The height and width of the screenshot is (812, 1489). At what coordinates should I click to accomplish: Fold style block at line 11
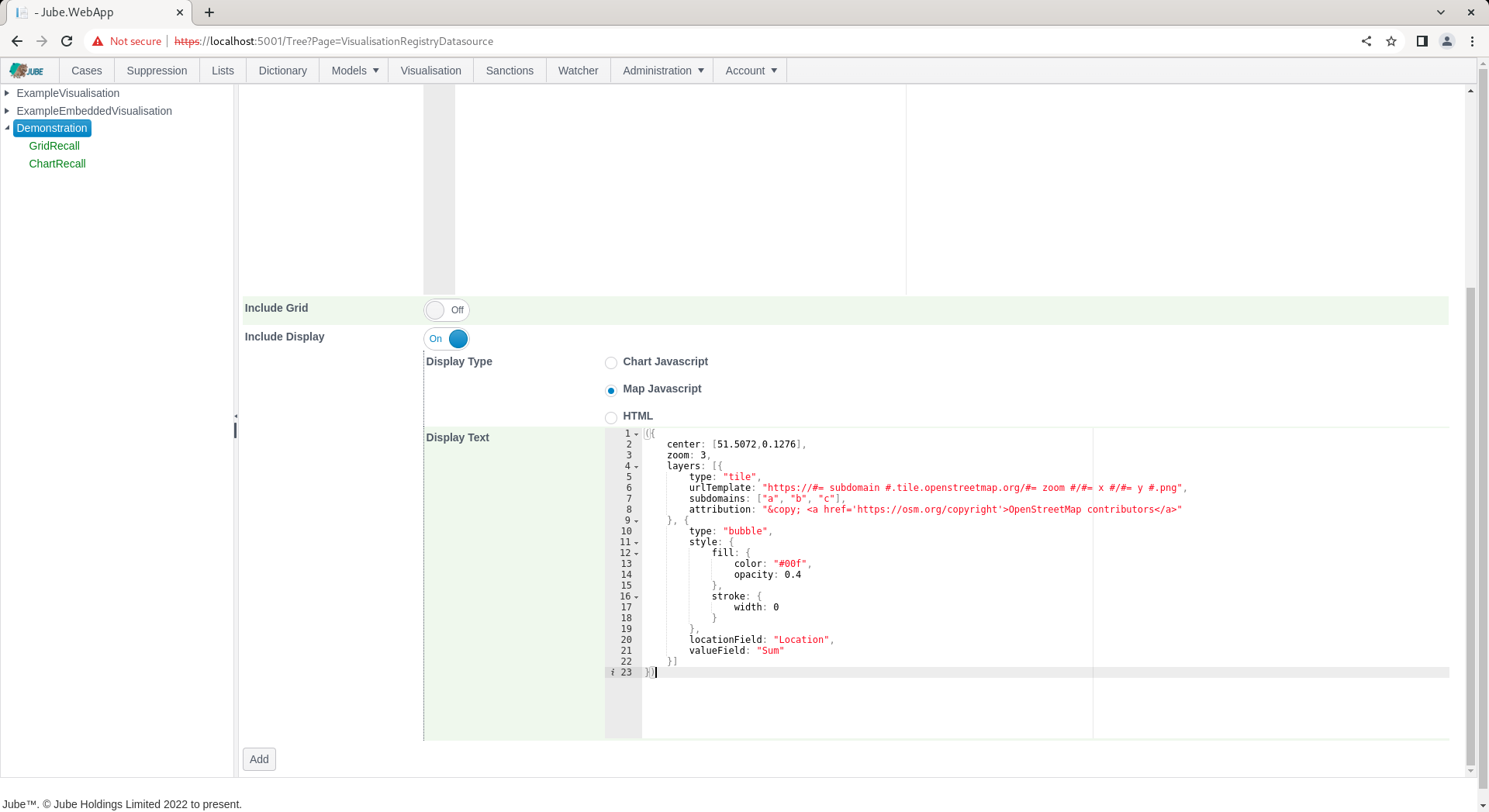click(x=637, y=543)
